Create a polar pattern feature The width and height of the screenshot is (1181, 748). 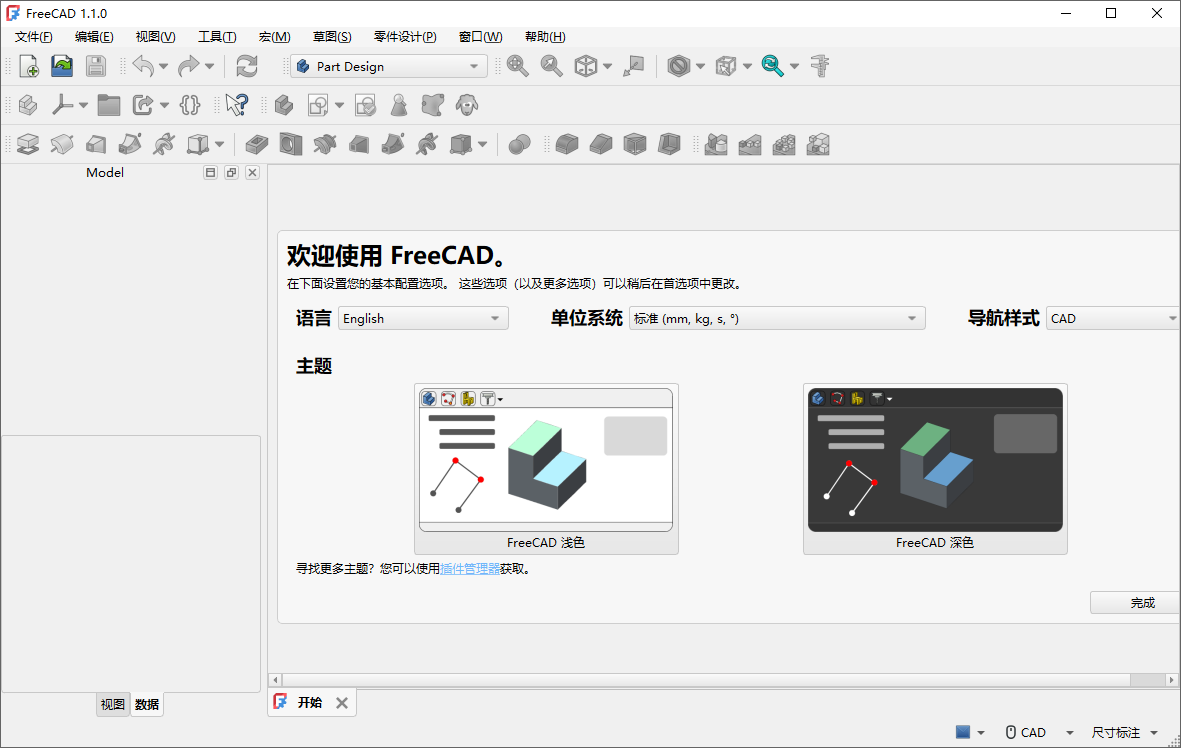(784, 144)
